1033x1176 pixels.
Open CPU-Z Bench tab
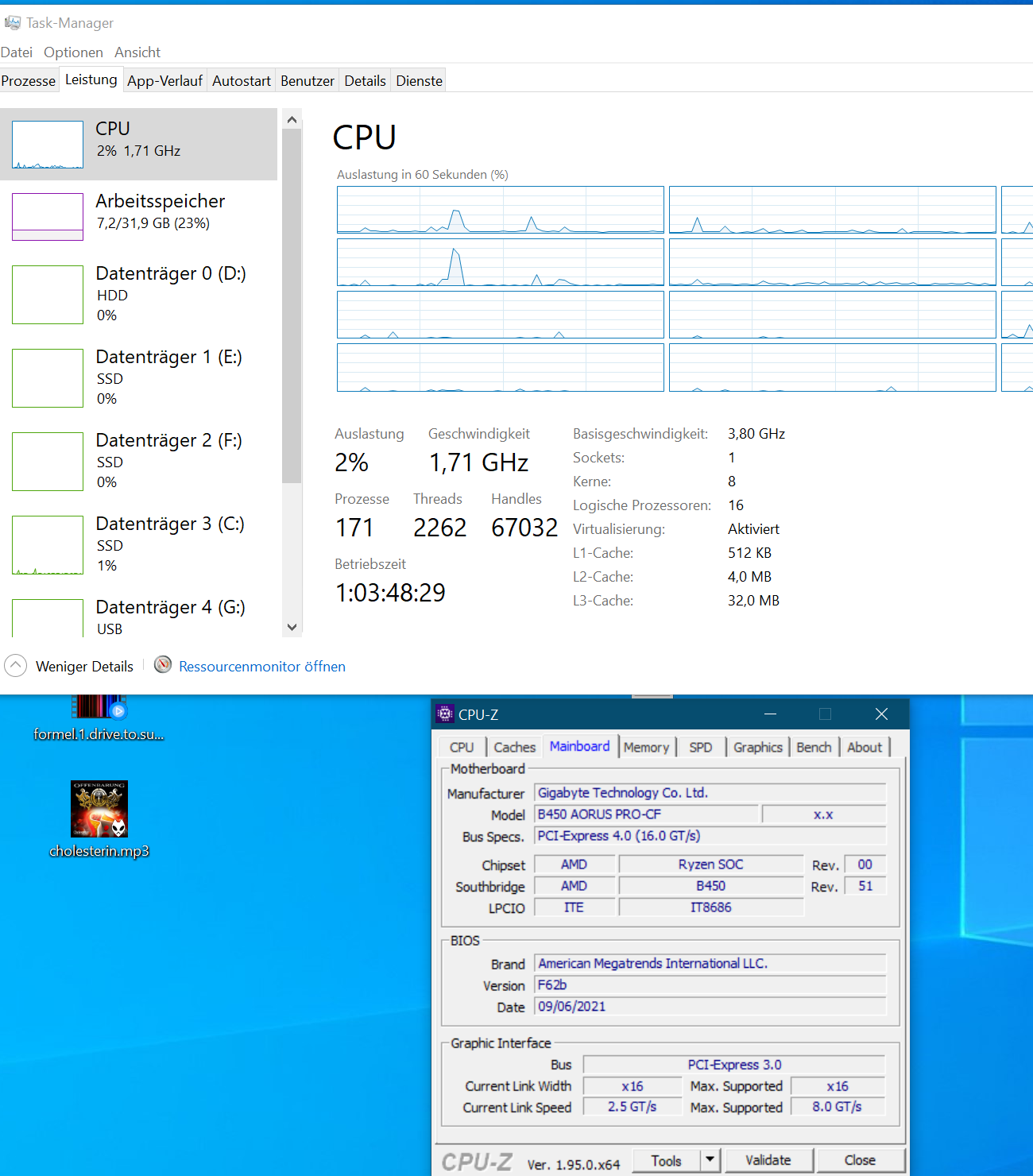click(x=814, y=747)
